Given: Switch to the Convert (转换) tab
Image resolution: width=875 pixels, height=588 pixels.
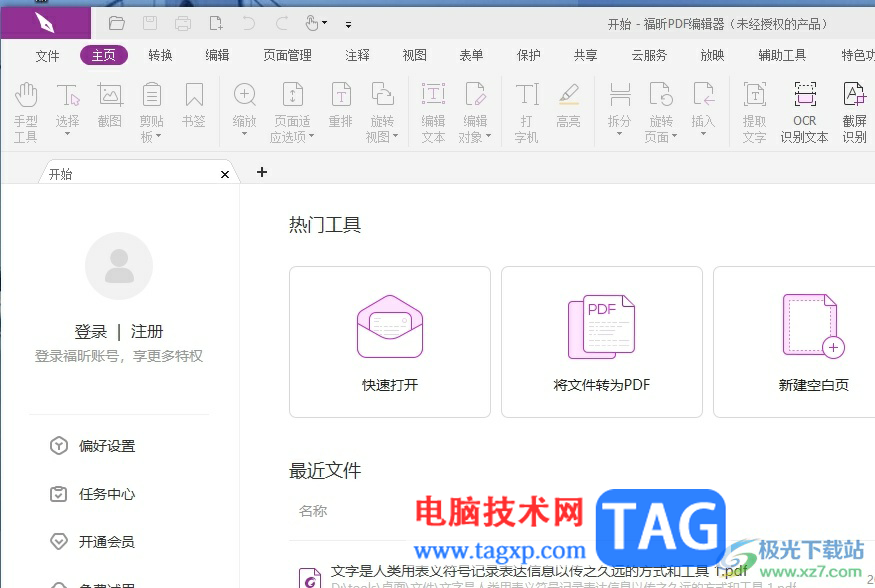Looking at the screenshot, I should point(161,55).
